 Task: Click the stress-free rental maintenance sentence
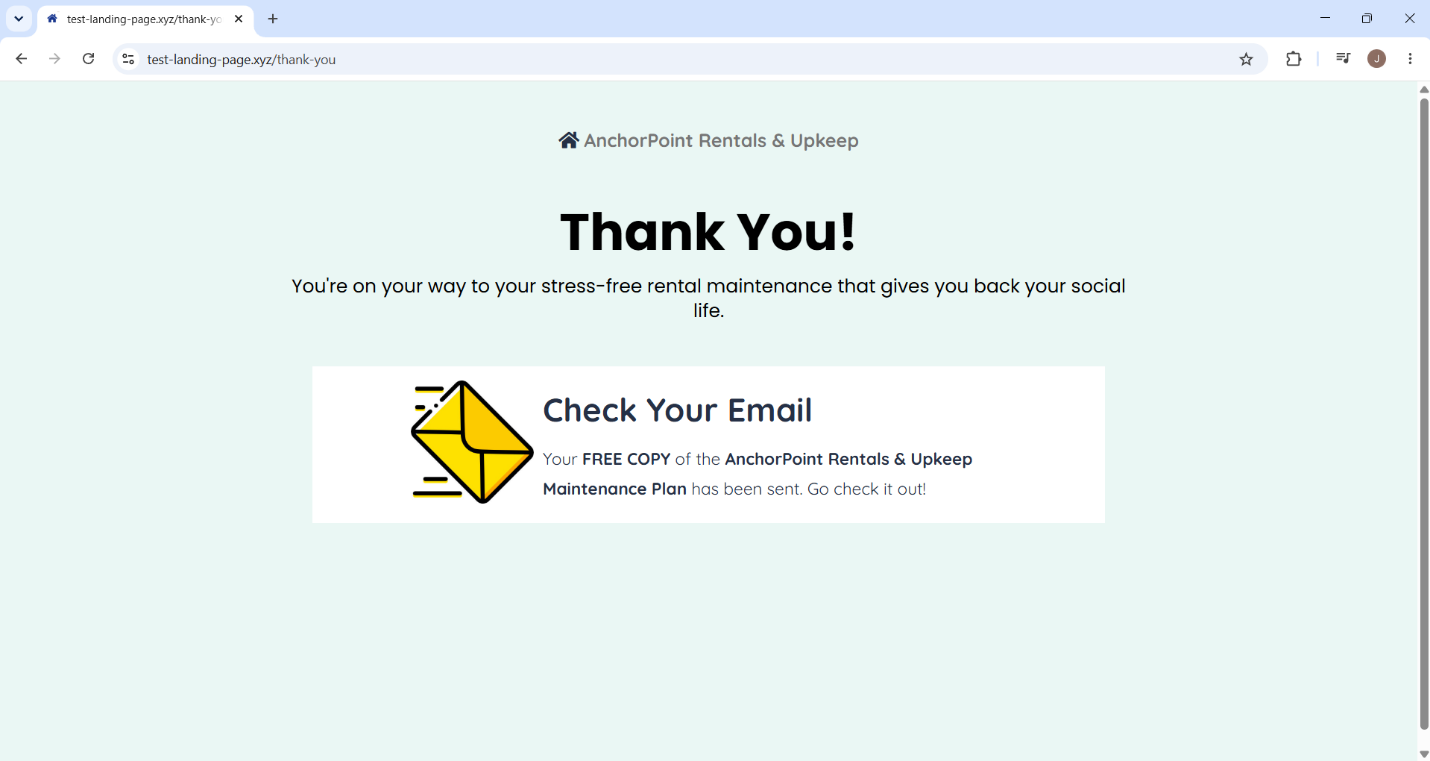tap(708, 298)
